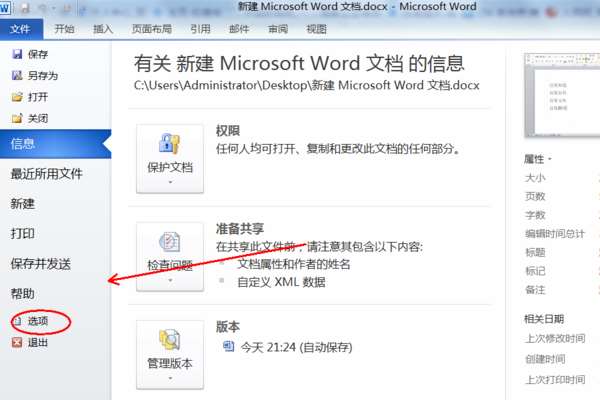The height and width of the screenshot is (400, 600).
Task: Click the autosaved version document icon
Action: pos(228,346)
